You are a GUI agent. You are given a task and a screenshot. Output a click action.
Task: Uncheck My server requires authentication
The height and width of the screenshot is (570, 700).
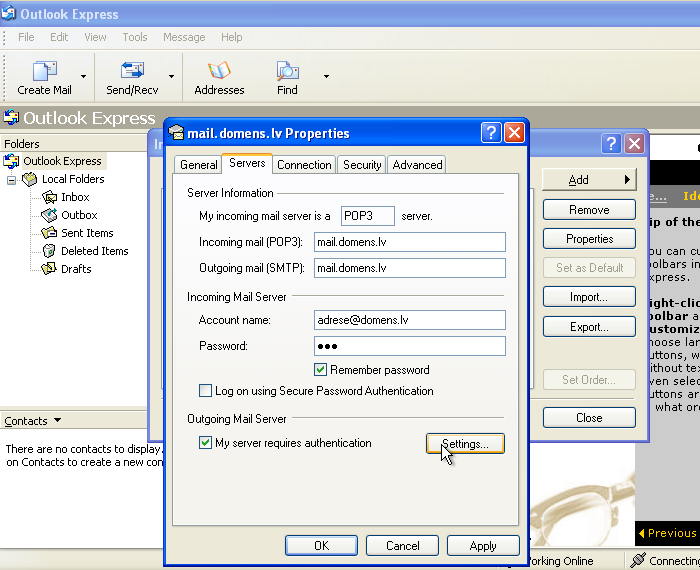tap(206, 443)
